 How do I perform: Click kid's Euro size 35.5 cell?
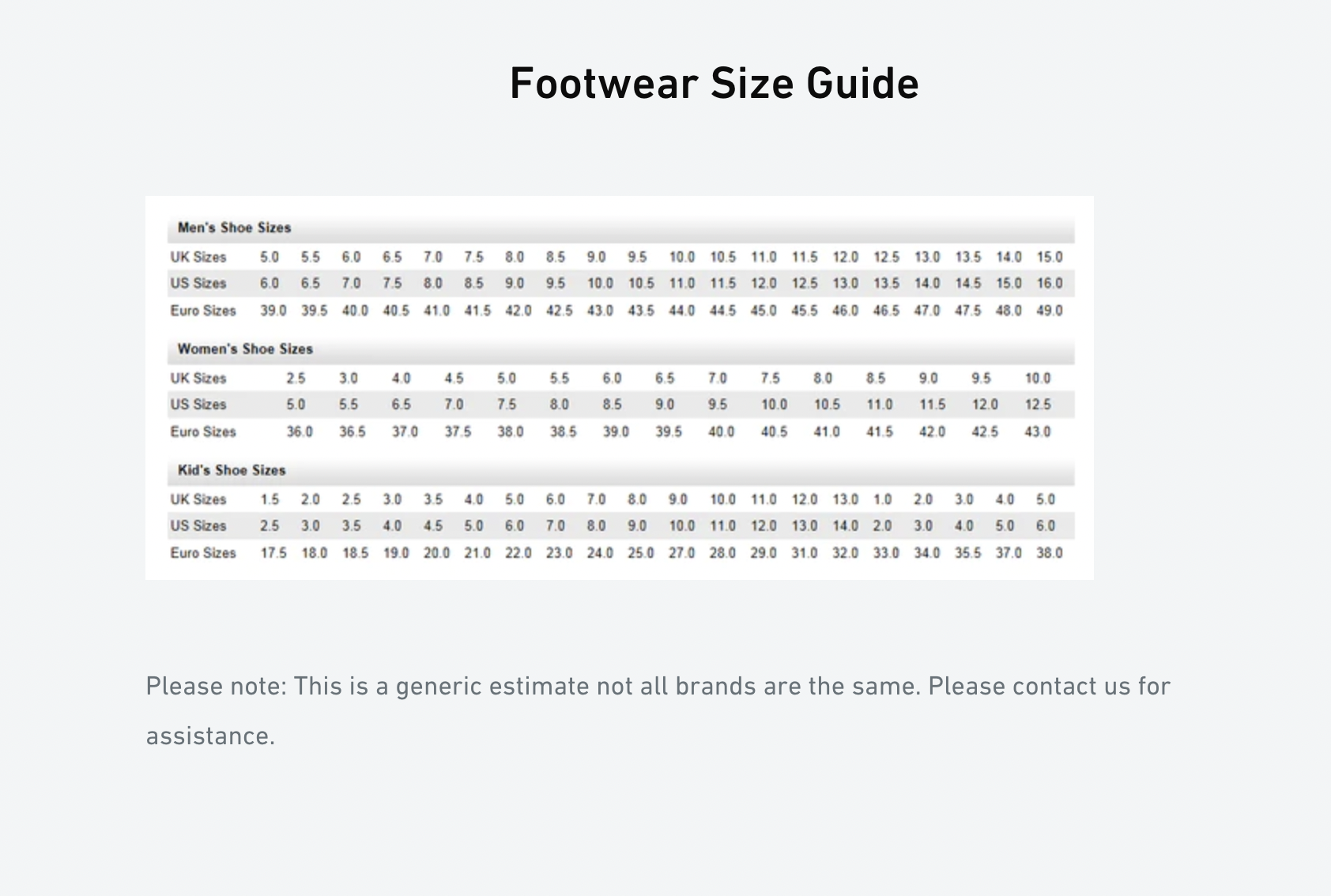[x=967, y=553]
